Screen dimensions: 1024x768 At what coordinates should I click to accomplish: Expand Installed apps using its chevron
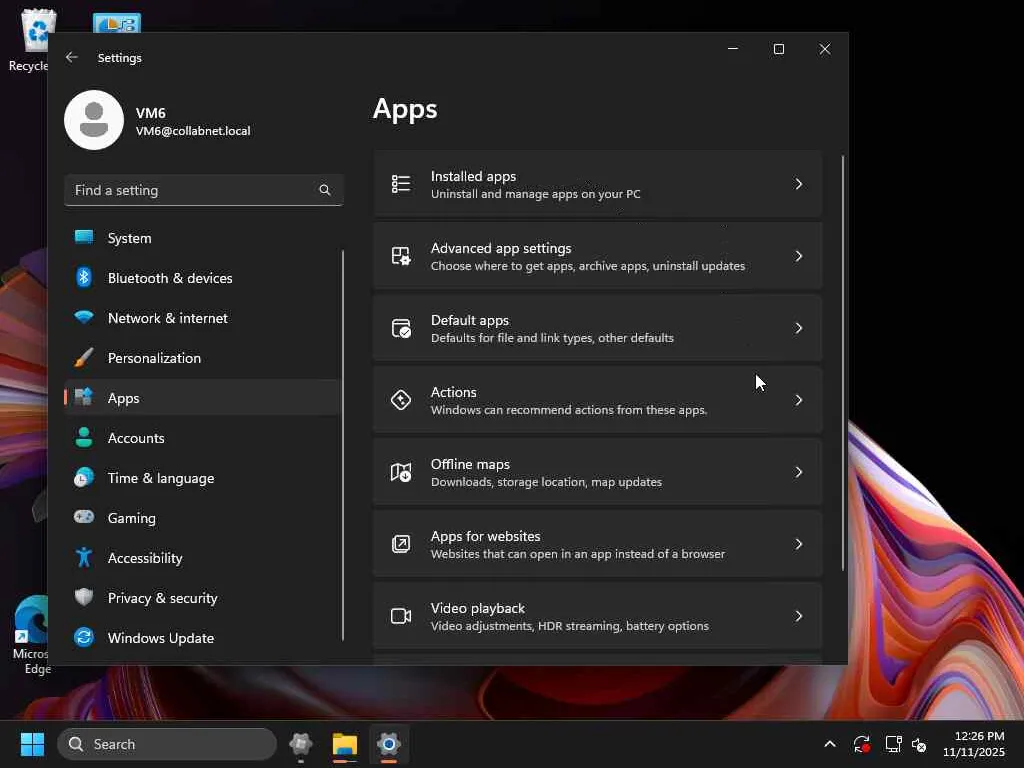pyautogui.click(x=798, y=184)
